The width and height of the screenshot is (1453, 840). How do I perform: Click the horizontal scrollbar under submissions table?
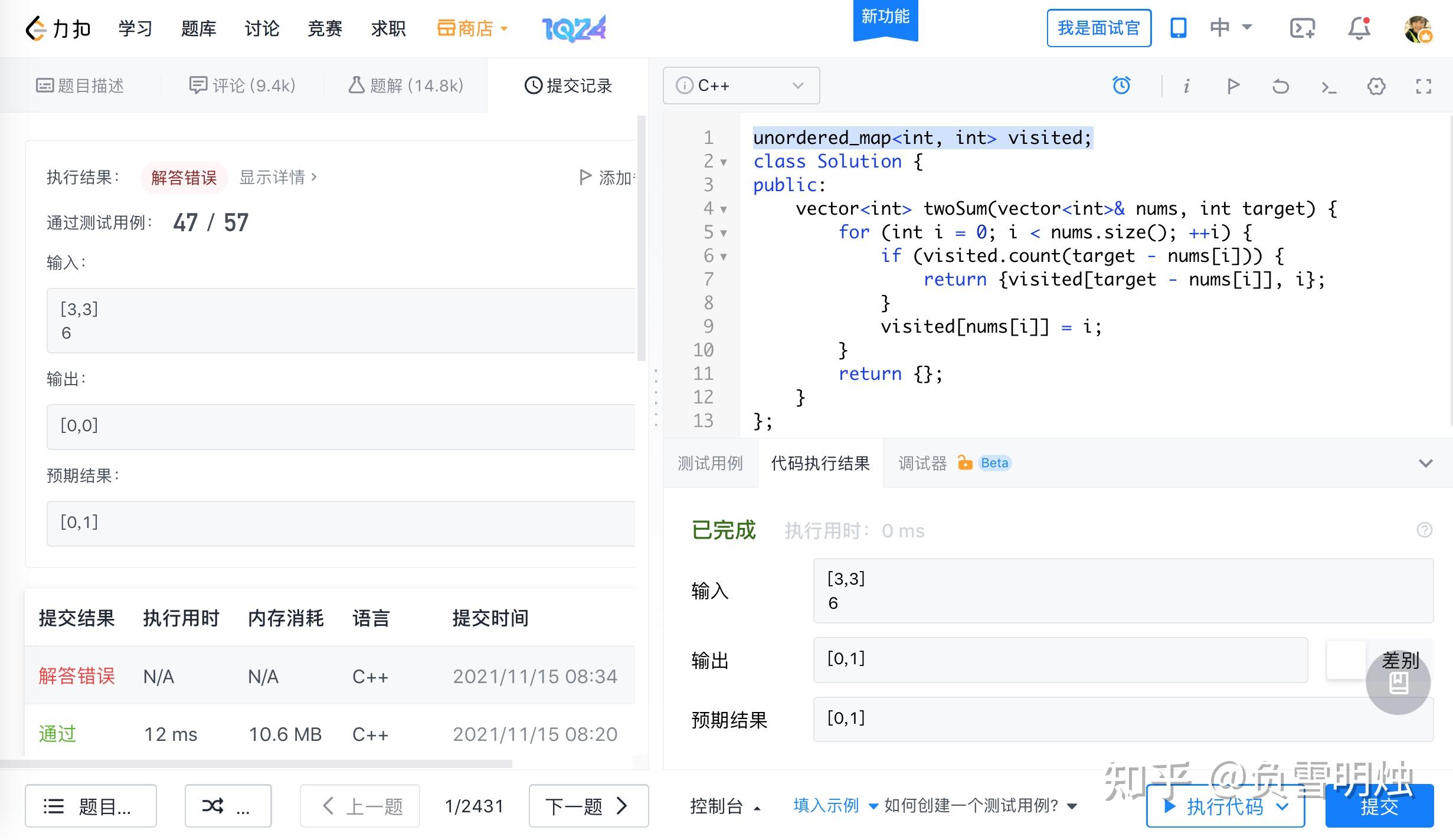tap(256, 763)
